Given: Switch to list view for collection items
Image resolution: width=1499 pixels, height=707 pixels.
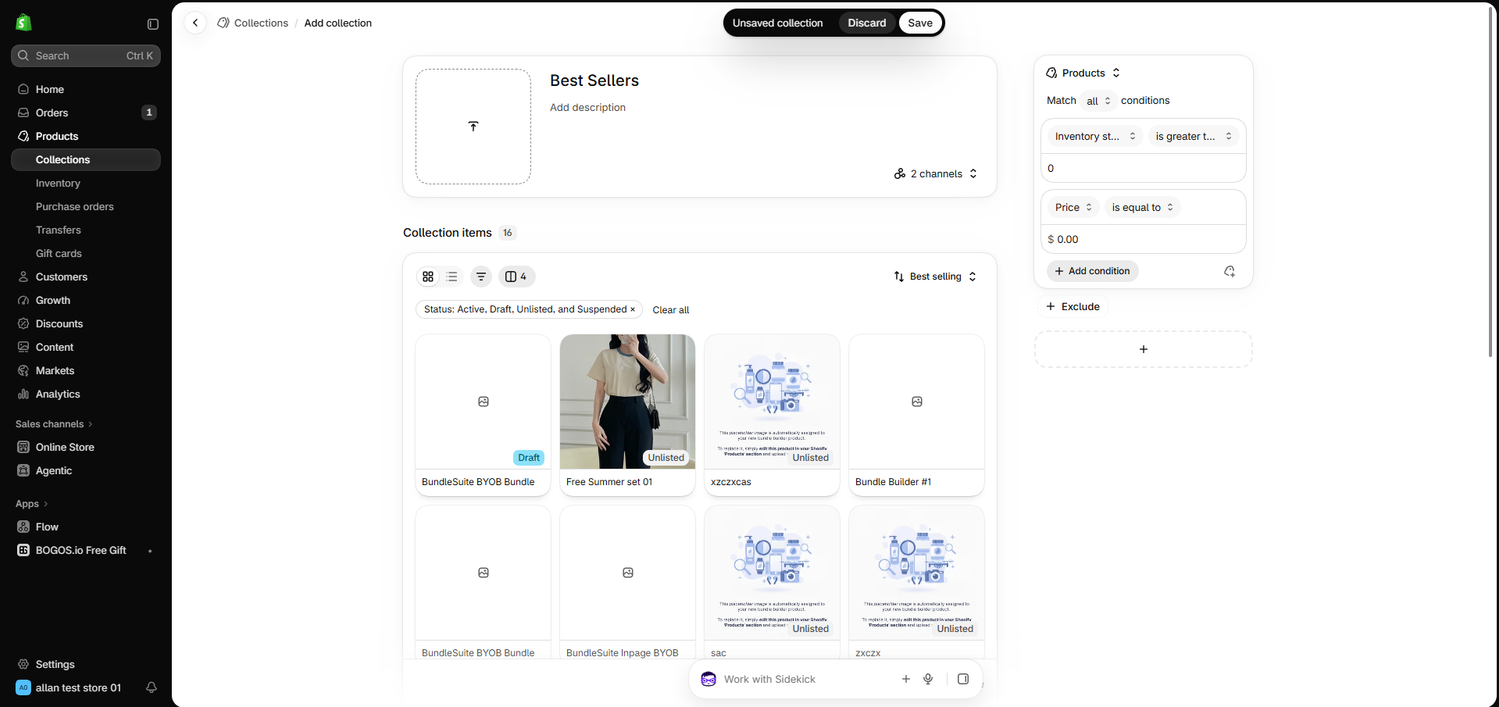Looking at the screenshot, I should point(452,277).
